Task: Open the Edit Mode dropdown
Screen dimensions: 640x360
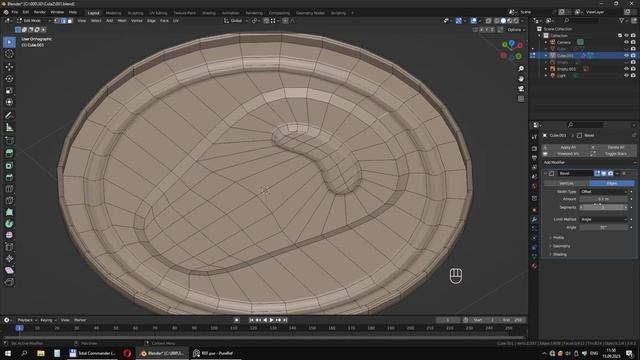Action: pos(34,20)
